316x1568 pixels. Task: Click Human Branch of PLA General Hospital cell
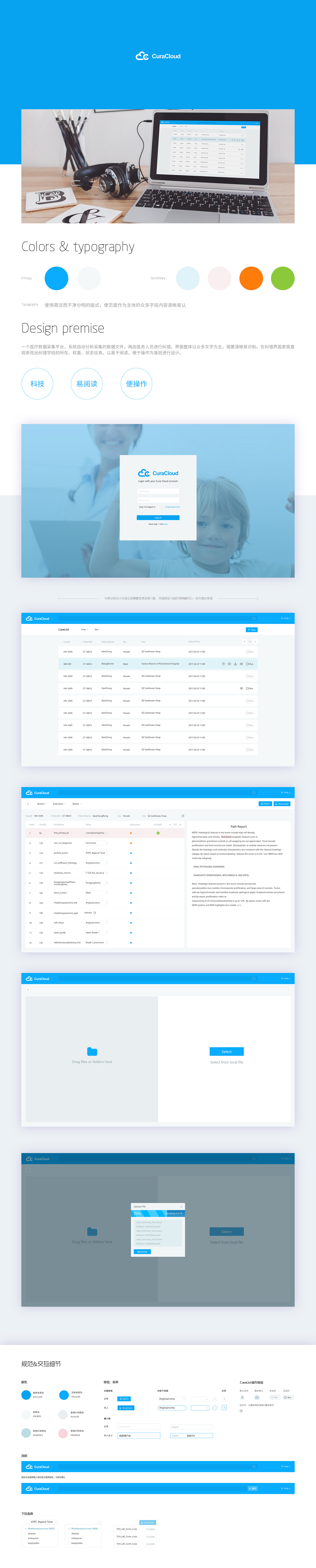click(160, 664)
